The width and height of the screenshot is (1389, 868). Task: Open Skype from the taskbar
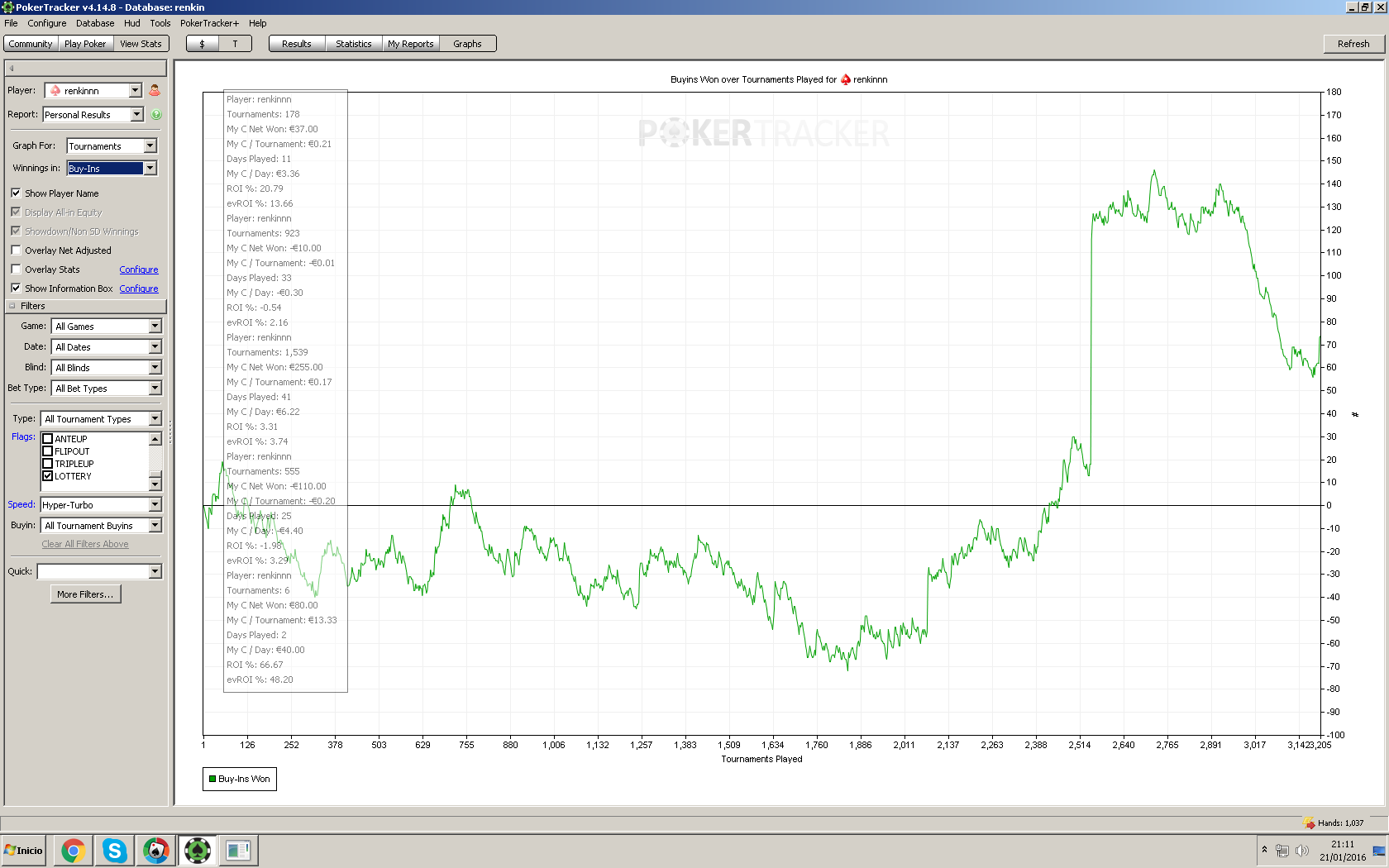point(115,851)
